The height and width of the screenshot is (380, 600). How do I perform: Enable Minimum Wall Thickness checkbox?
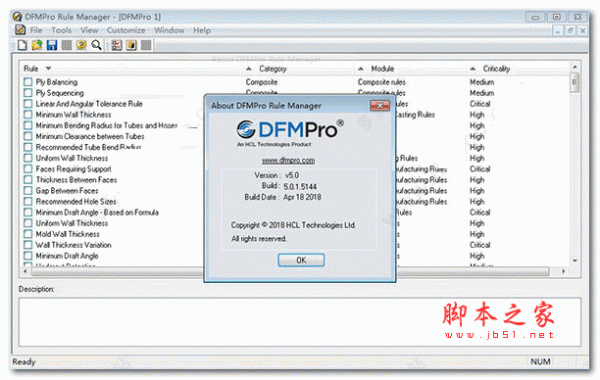pos(28,114)
